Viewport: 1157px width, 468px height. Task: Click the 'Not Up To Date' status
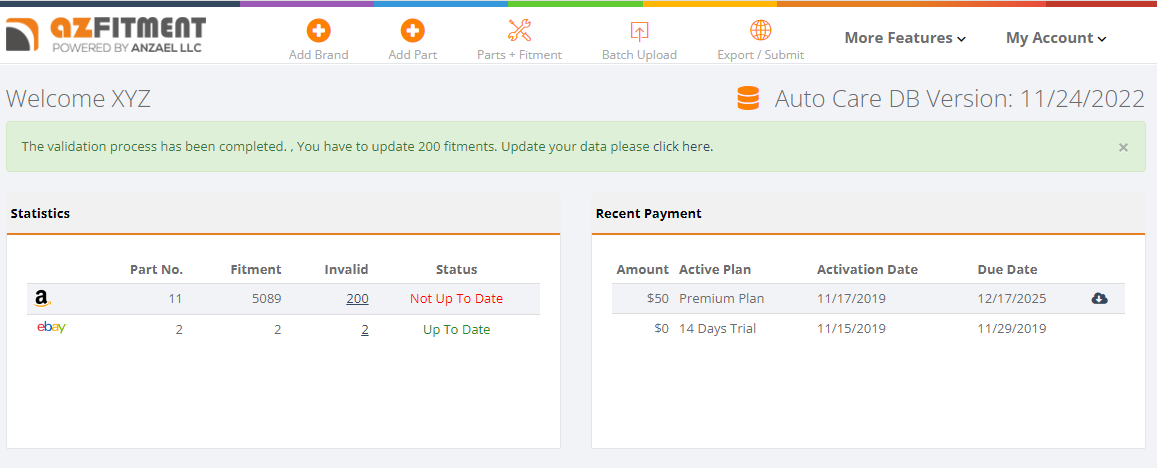click(x=456, y=299)
